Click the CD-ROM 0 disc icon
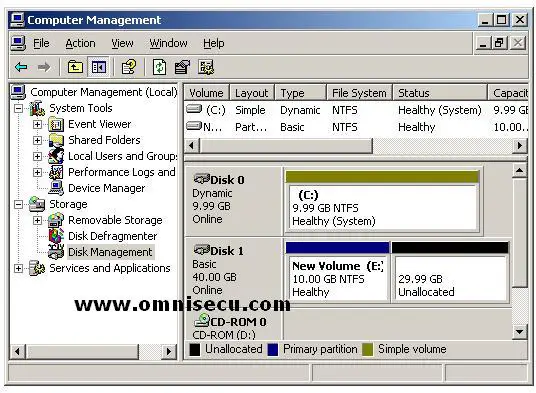The height and width of the screenshot is (393, 536). [202, 321]
